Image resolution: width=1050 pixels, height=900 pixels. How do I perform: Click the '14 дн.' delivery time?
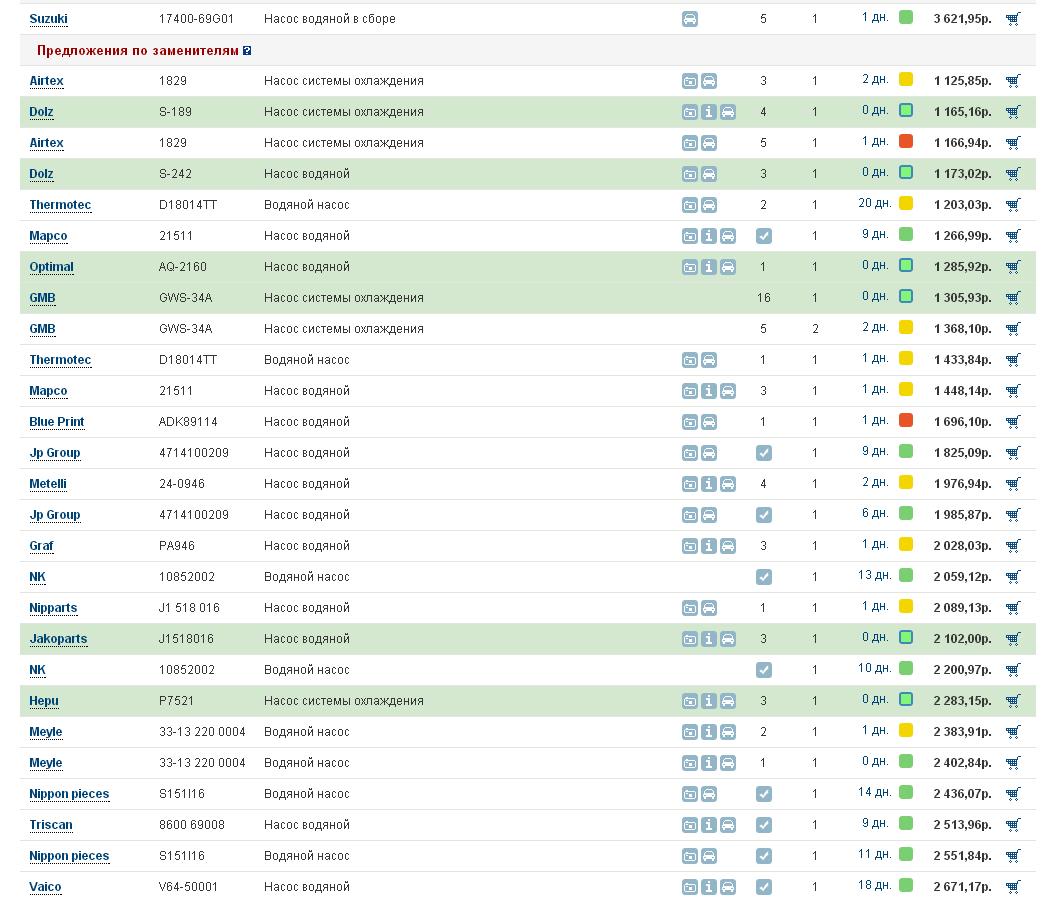[x=875, y=793]
